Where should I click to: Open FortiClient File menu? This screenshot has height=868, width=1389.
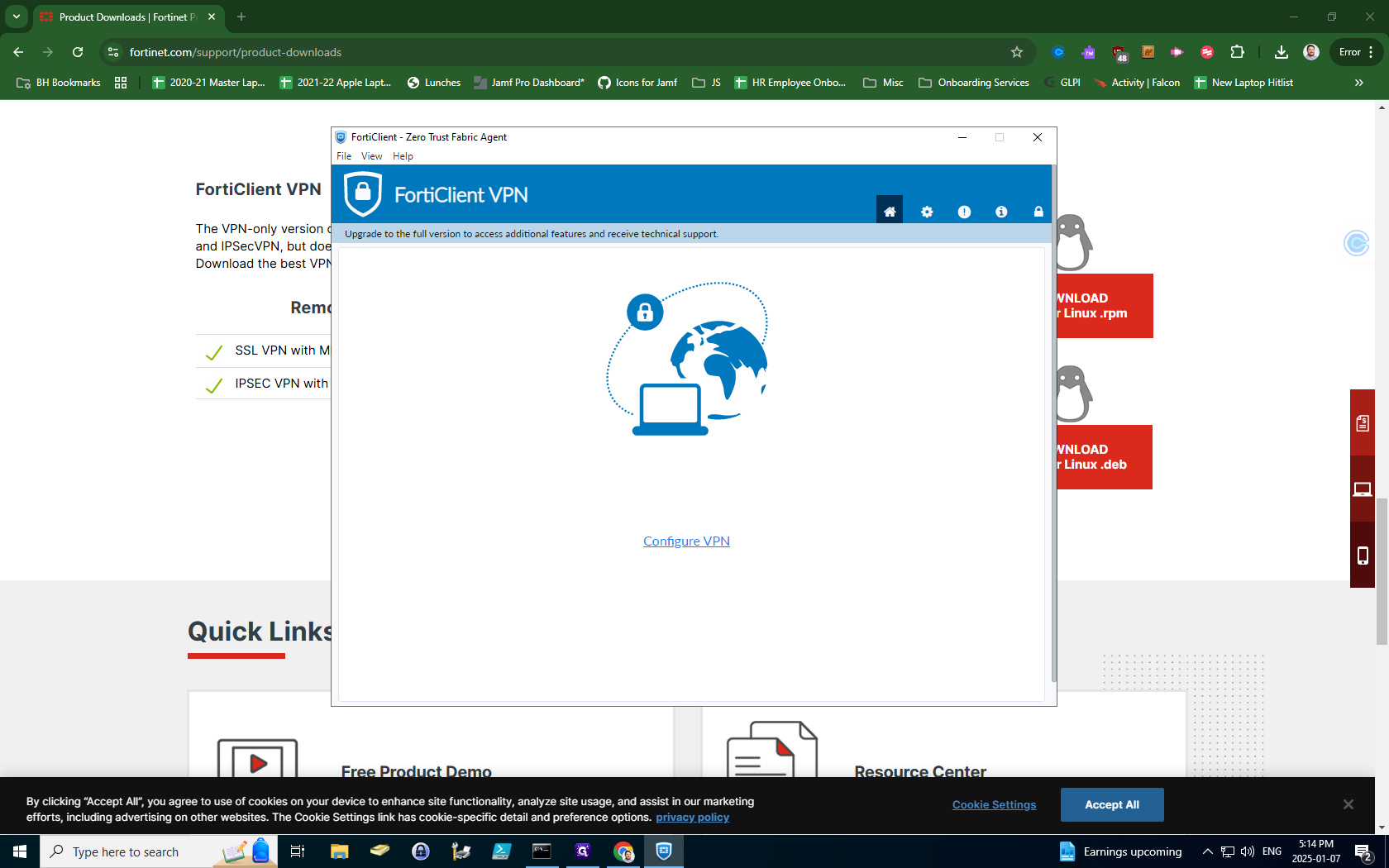(x=344, y=156)
